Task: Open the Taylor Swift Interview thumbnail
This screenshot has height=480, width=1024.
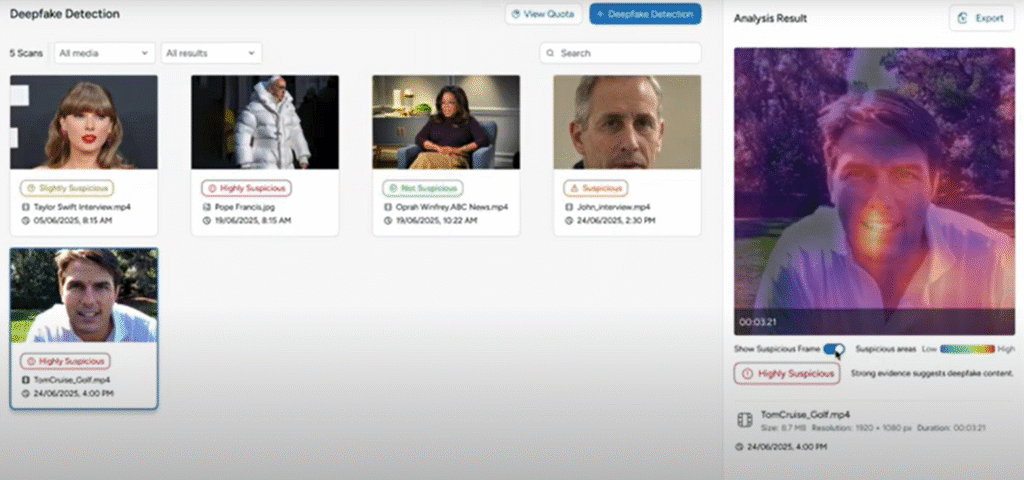Action: click(x=84, y=122)
